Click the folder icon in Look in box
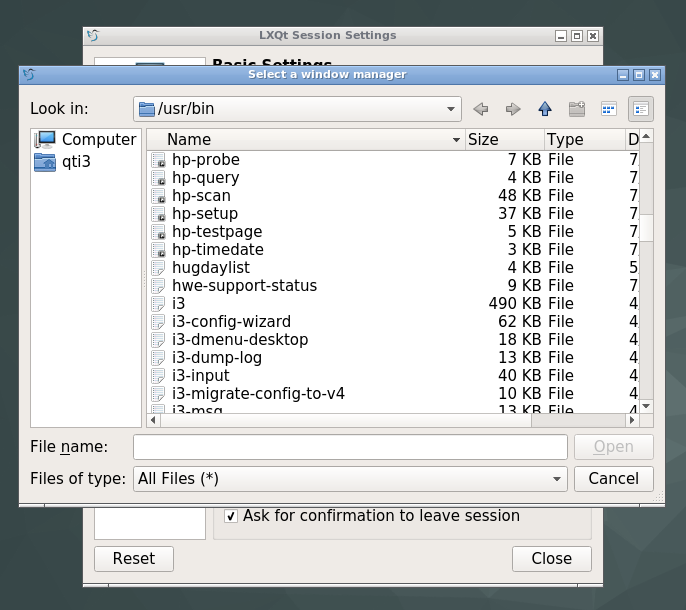Image resolution: width=686 pixels, height=610 pixels. pos(147,109)
